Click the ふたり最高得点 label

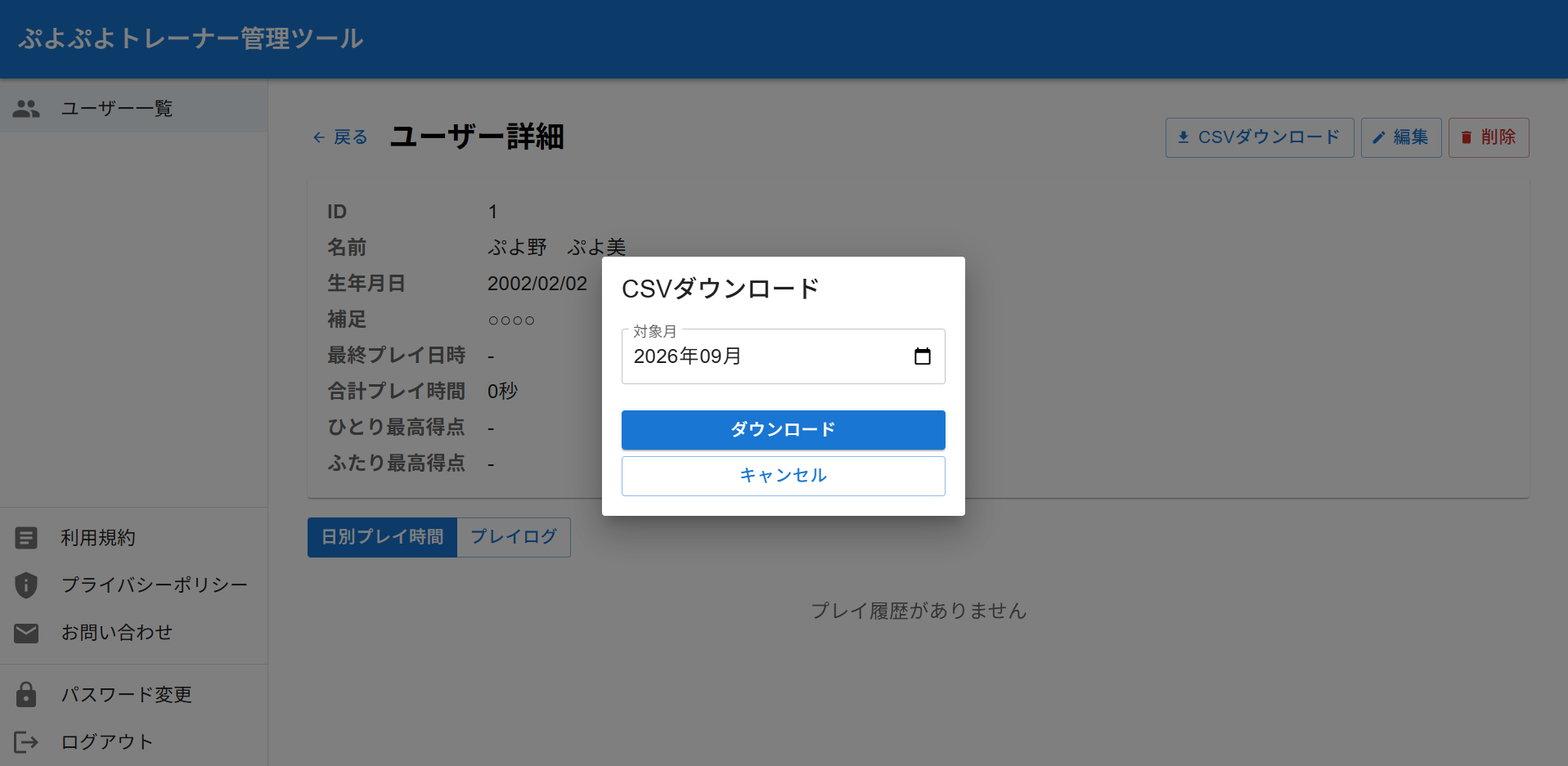pyautogui.click(x=397, y=464)
